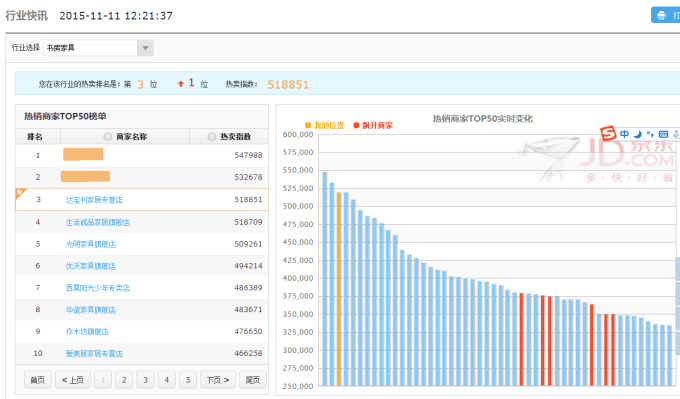Open the 达宝利家居专营店 store link
This screenshot has height=399, width=680.
point(94,200)
